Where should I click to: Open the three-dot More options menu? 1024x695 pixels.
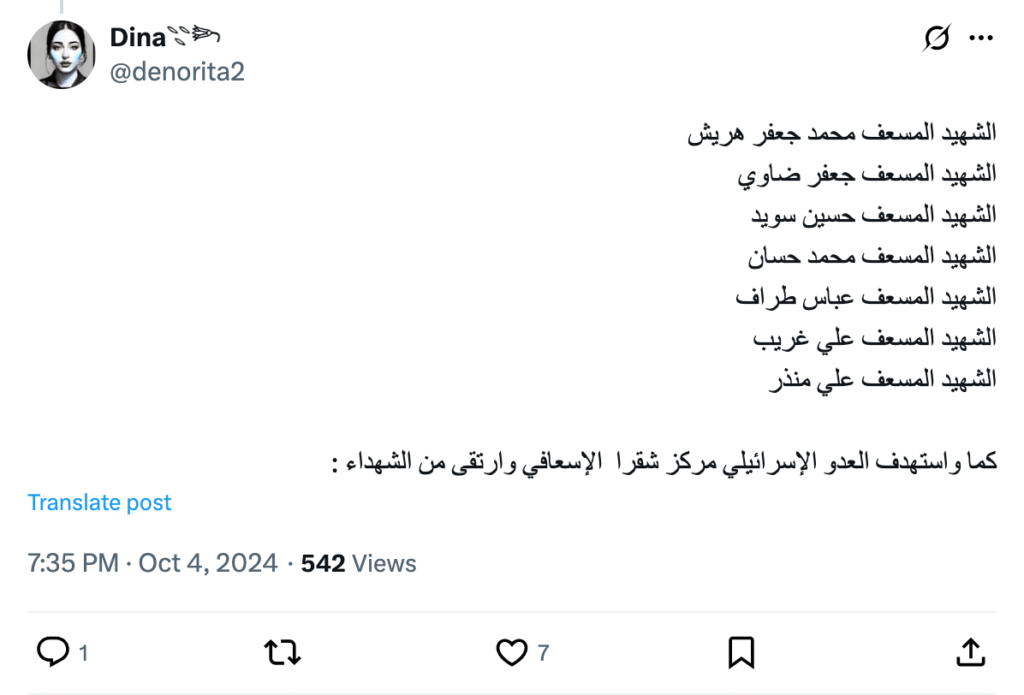click(x=982, y=39)
